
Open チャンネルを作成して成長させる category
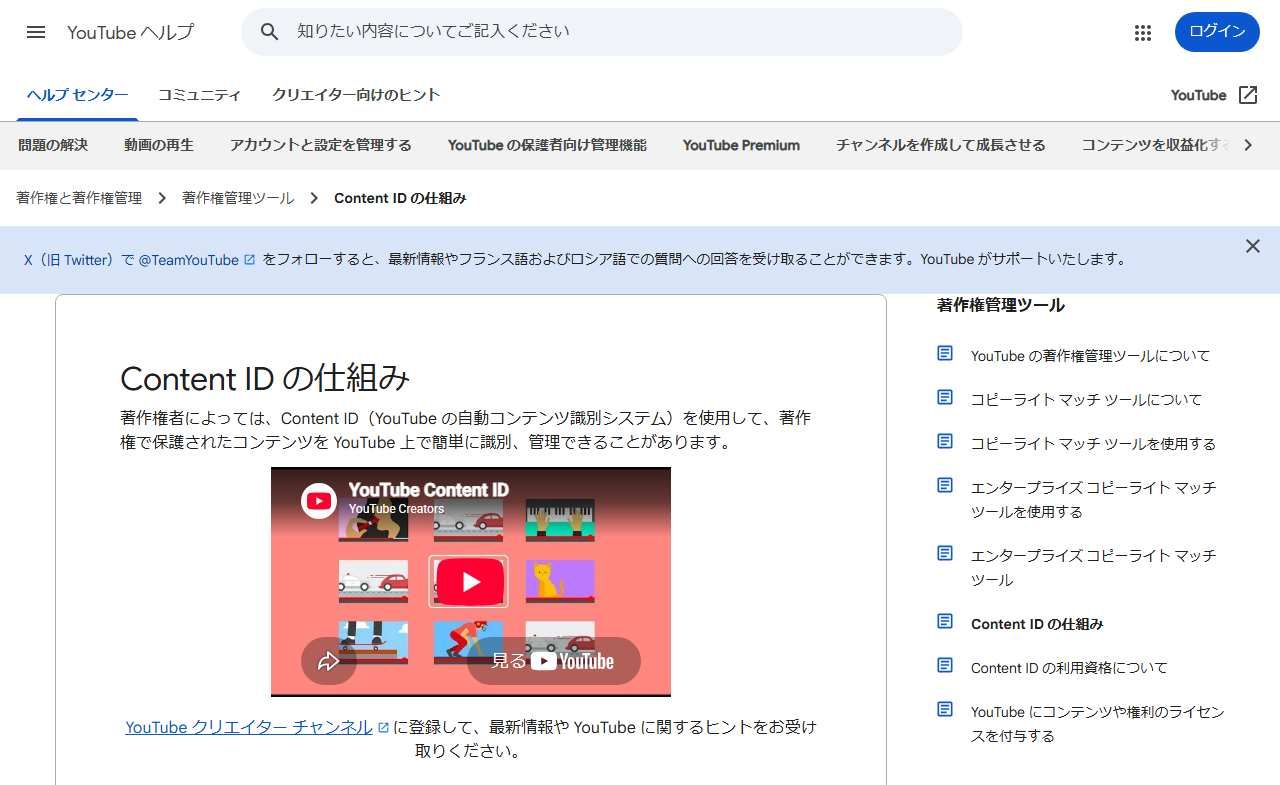coord(940,145)
